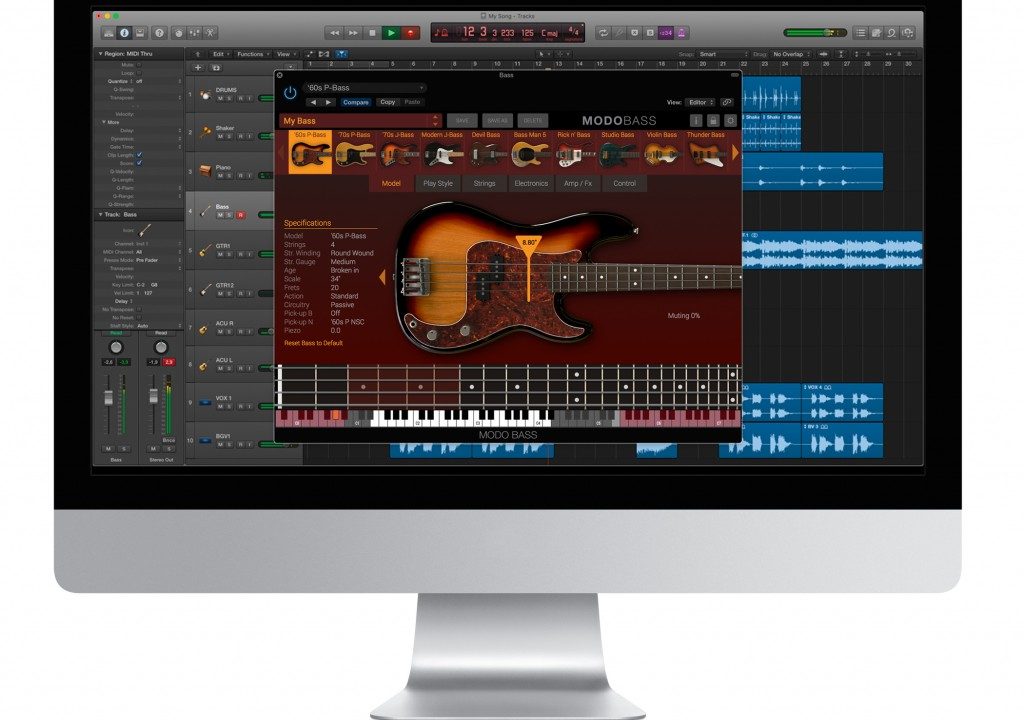Screen dimensions: 1024x720
Task: Go to previous plugin preset arrow
Action: 313,103
